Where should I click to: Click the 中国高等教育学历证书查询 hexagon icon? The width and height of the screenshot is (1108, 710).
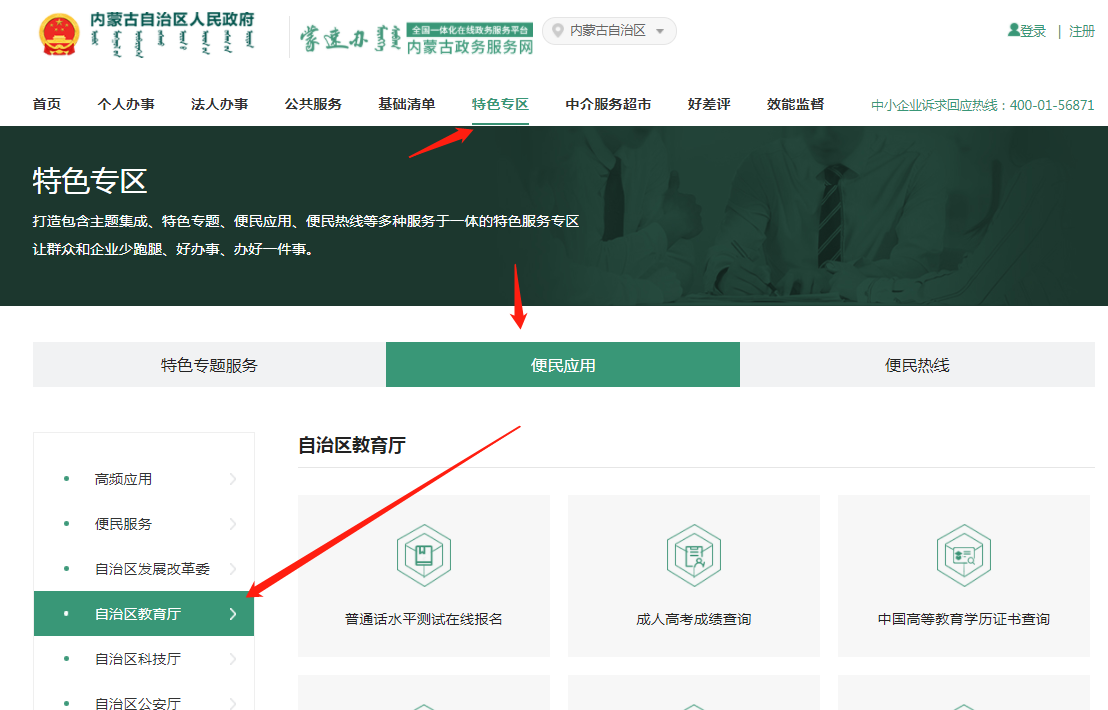click(x=964, y=555)
